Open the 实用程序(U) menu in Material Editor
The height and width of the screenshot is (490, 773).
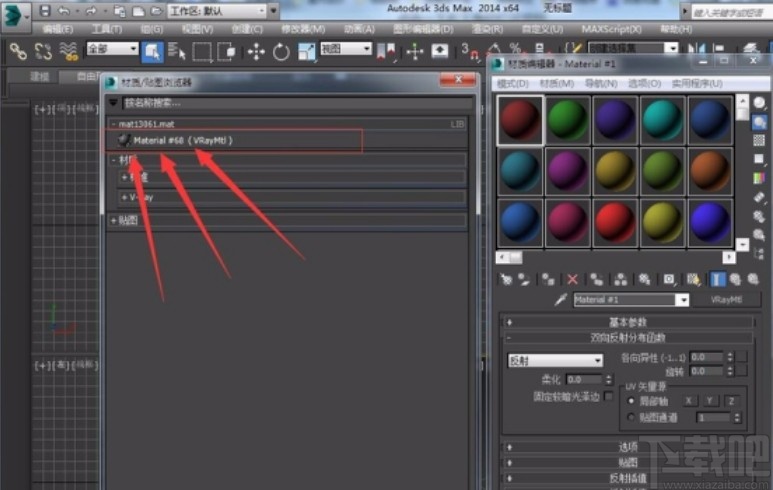coord(697,83)
